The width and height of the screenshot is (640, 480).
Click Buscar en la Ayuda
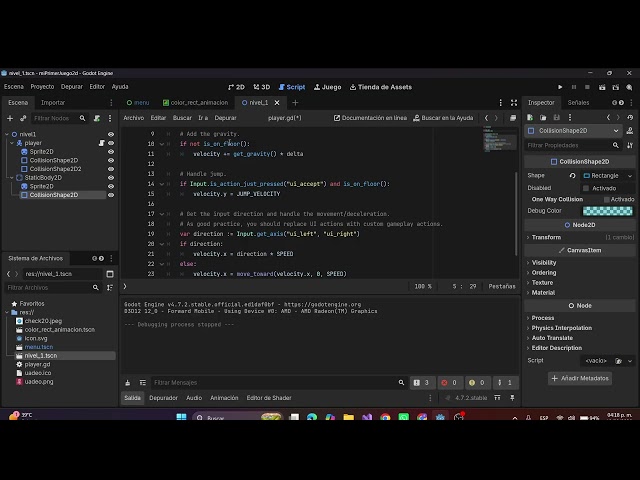443,118
